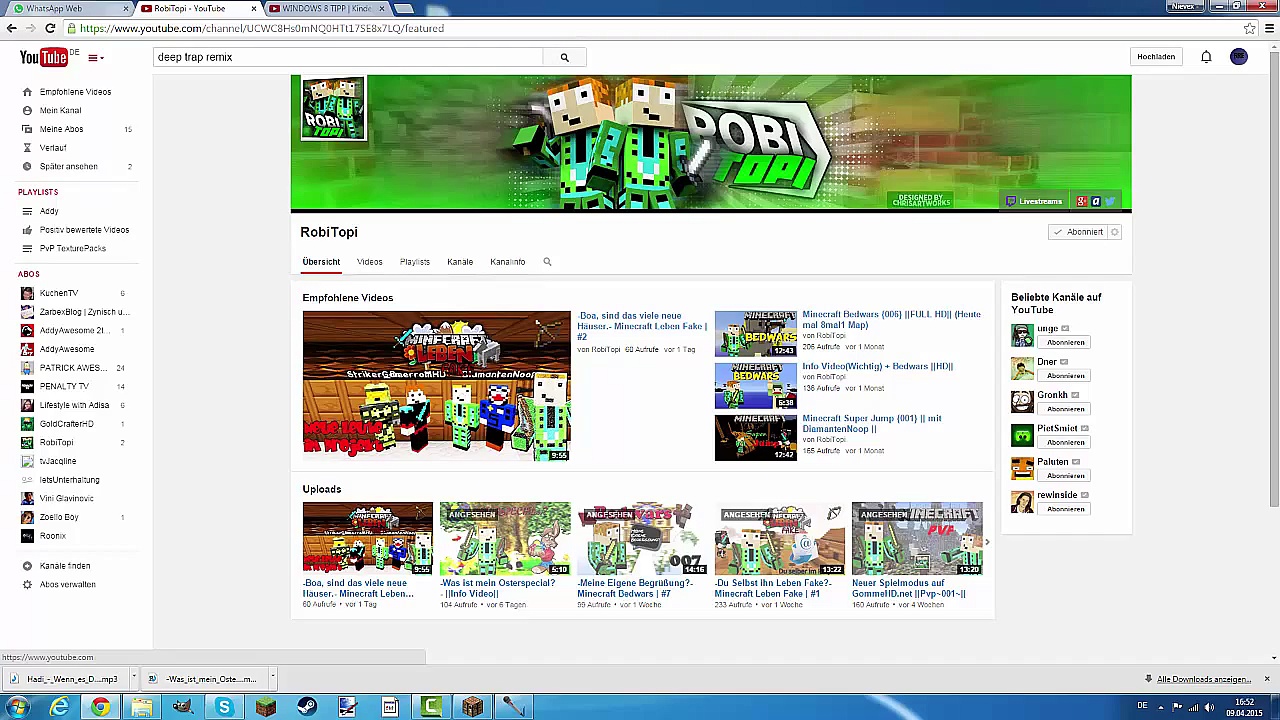
Task: Click the search field with deep trap remix
Action: pyautogui.click(x=350, y=57)
